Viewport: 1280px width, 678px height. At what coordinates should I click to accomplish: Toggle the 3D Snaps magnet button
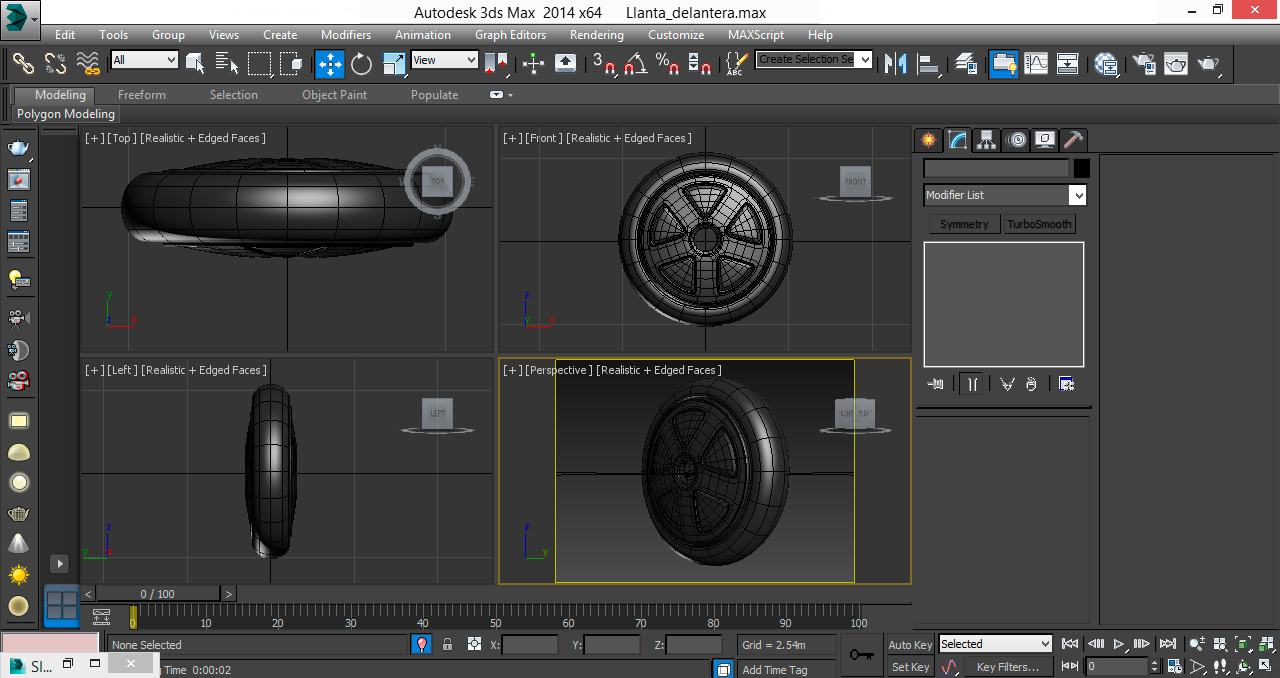(604, 64)
